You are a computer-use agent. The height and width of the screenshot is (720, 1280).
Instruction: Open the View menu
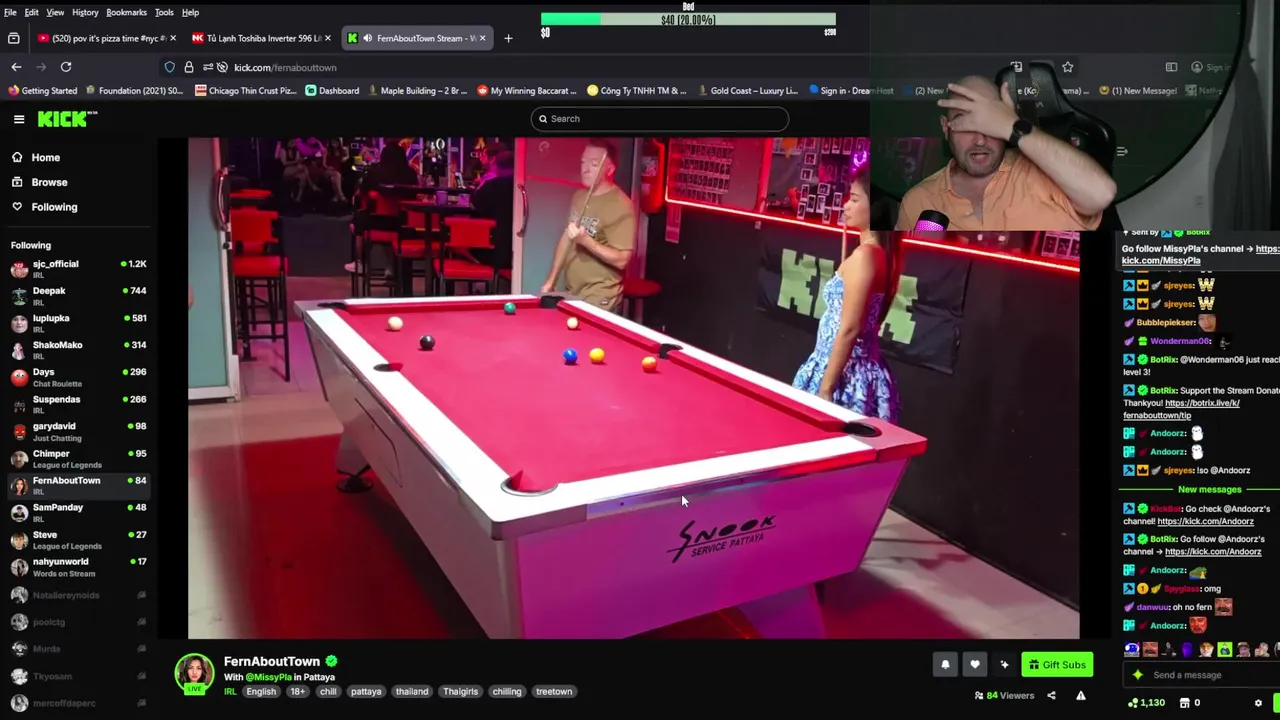pos(55,12)
